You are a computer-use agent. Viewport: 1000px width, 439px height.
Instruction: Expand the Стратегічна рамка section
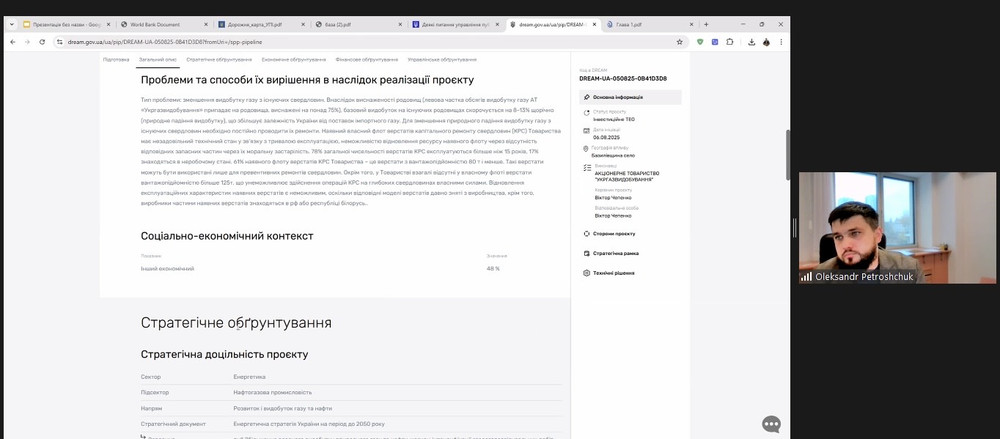coord(615,253)
